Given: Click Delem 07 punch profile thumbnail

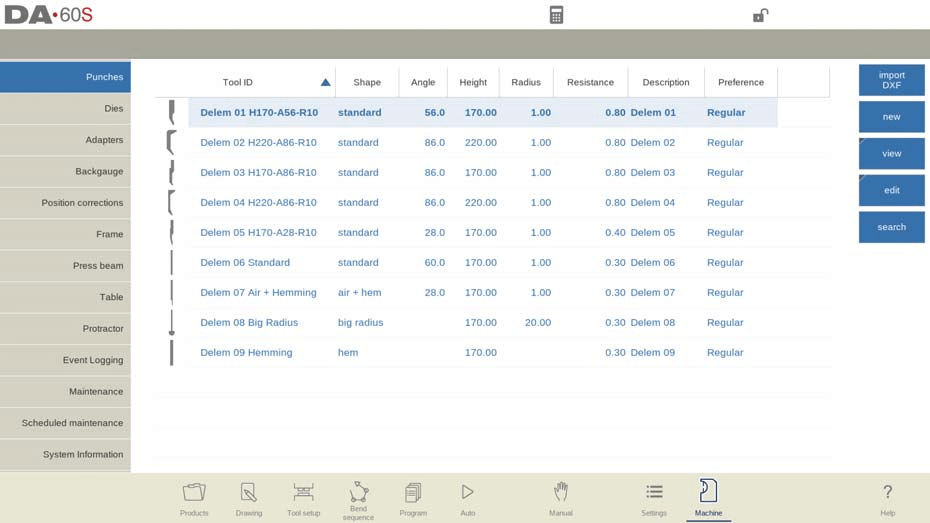Looking at the screenshot, I should pos(171,292).
